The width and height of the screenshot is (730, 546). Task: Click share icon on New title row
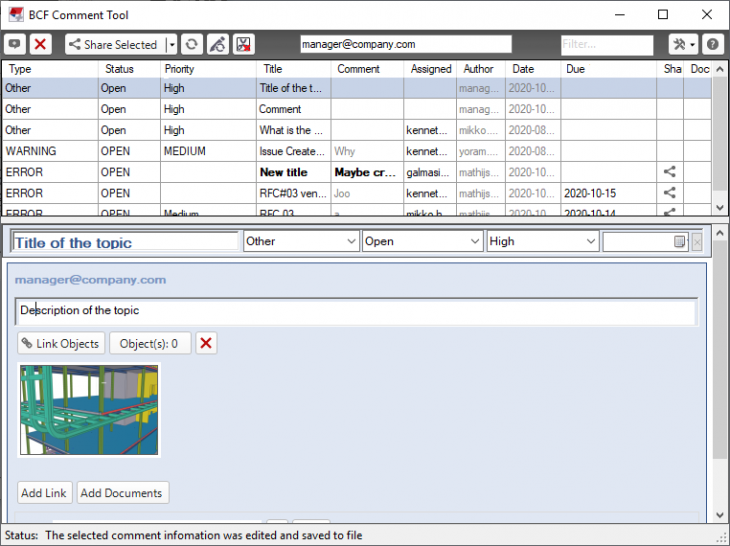pos(670,172)
